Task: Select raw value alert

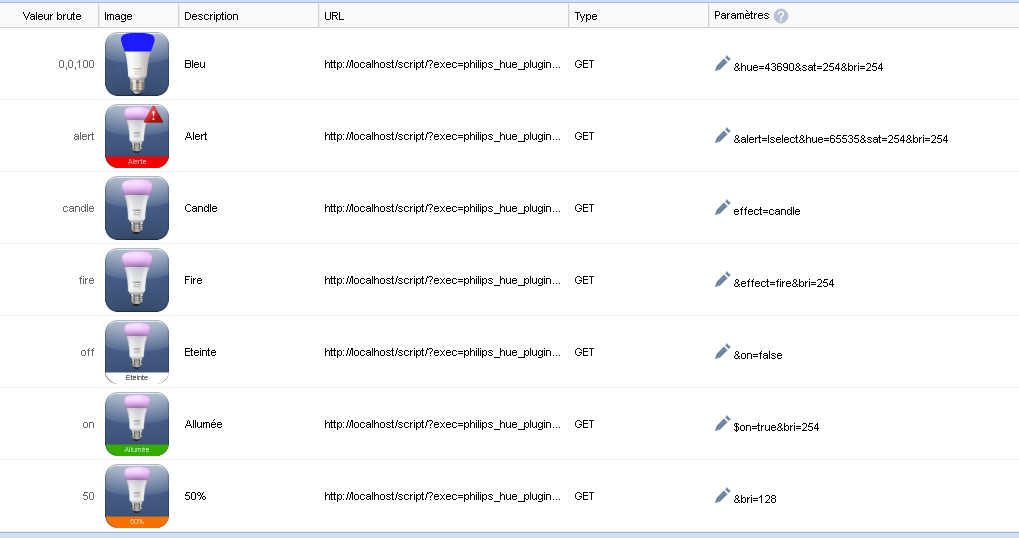Action: [83, 136]
